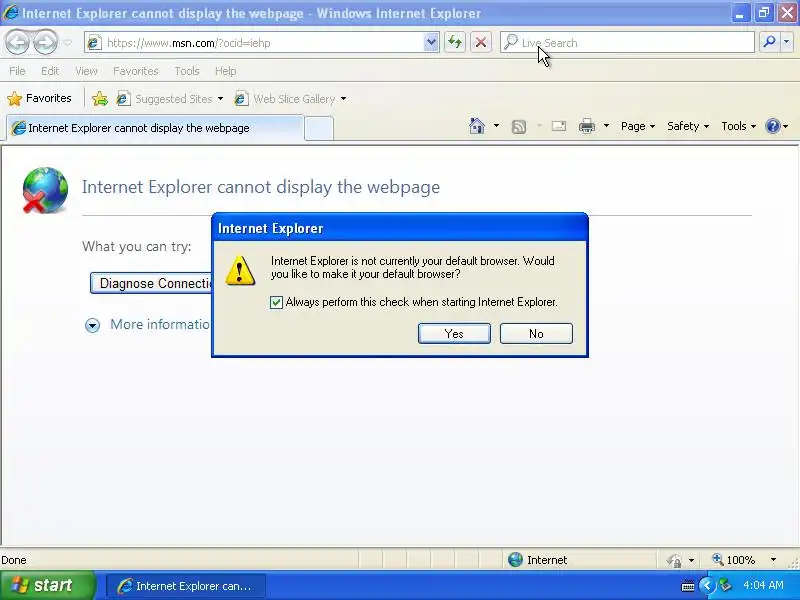Click the globe with red X error icon
The image size is (800, 600).
point(45,190)
